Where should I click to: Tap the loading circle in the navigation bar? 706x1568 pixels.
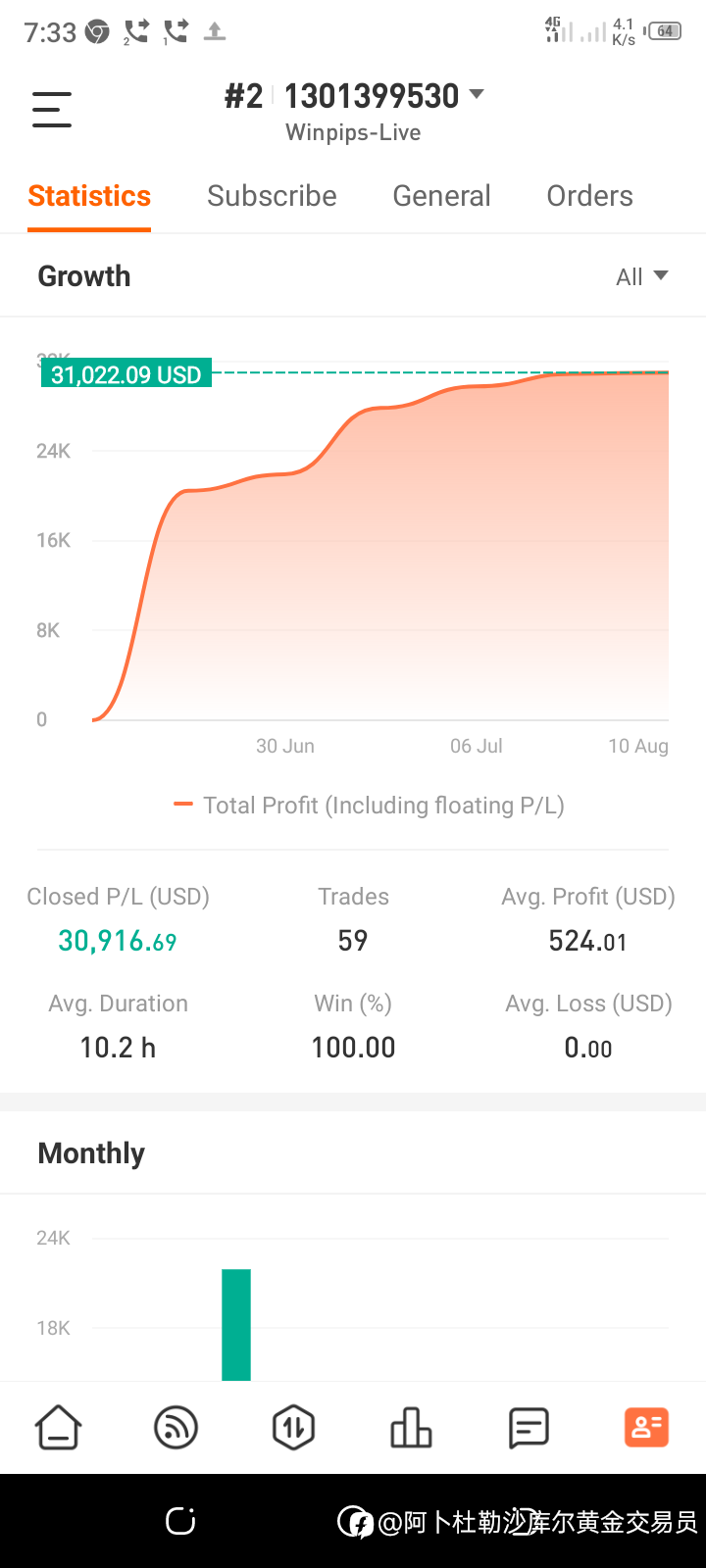pos(180,1521)
